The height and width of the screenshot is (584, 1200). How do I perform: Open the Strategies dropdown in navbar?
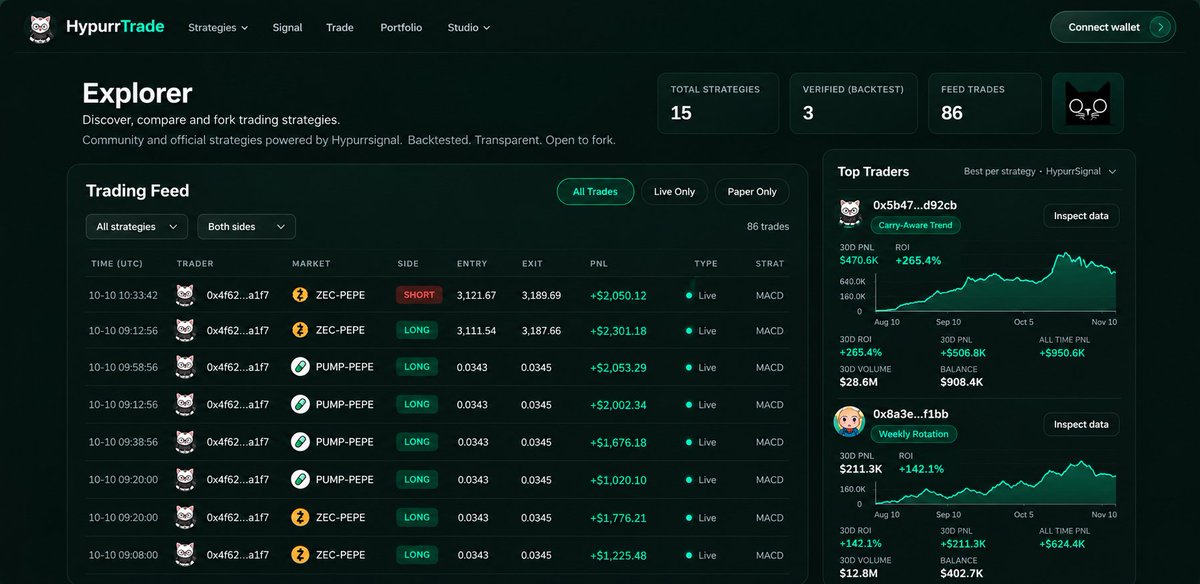coord(218,28)
